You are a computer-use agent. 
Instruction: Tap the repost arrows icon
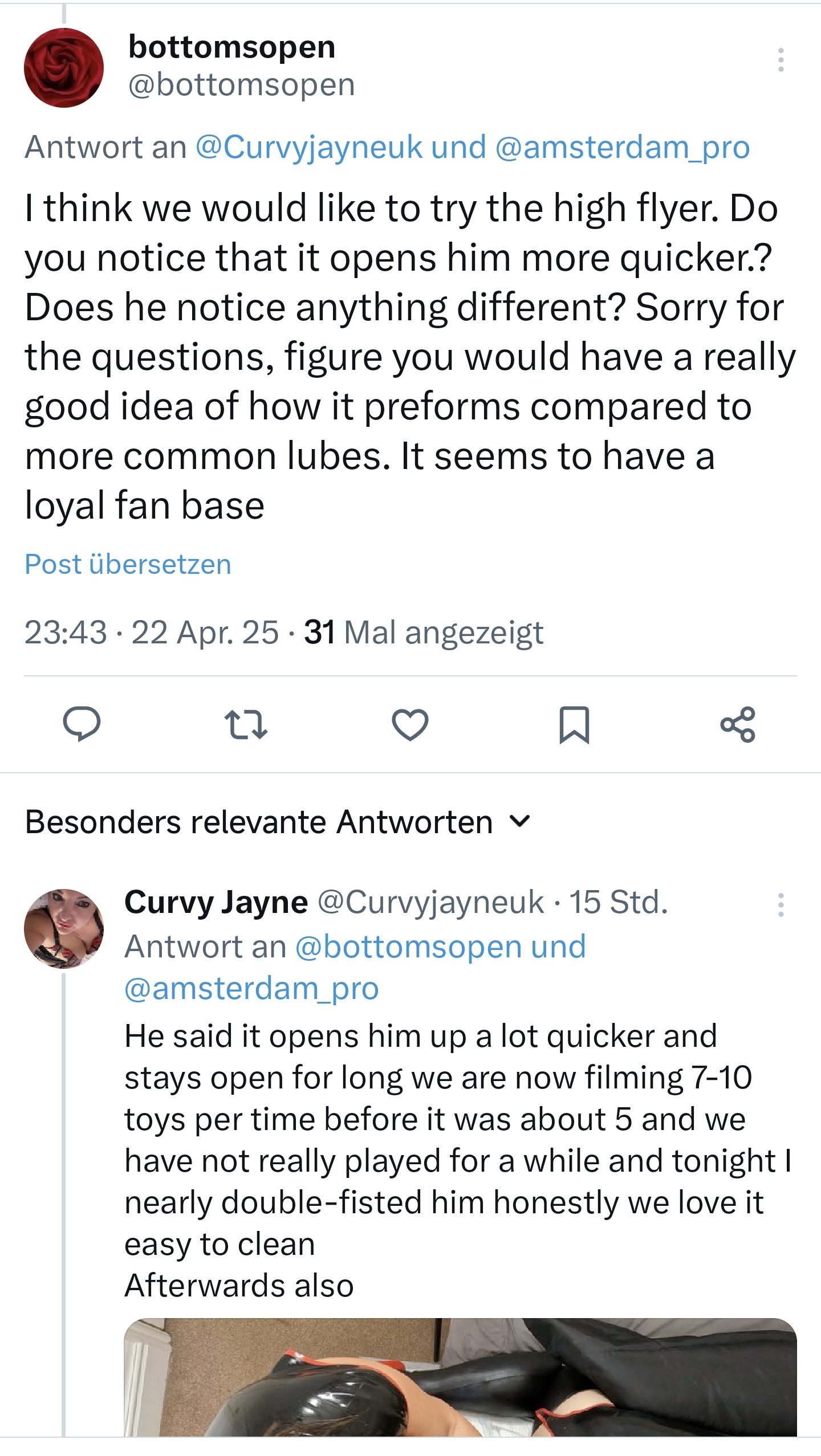click(246, 724)
